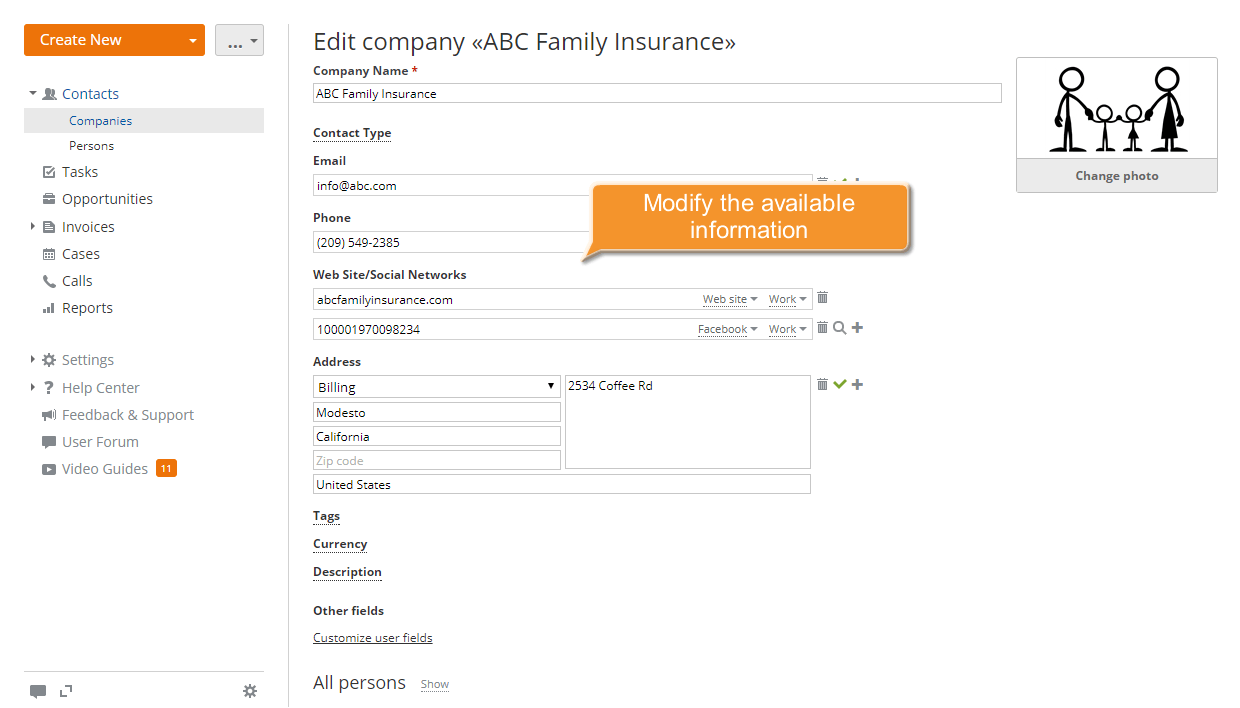The image size is (1240, 708).
Task: Open the gear icon in sidebar footer
Action: coord(250,691)
